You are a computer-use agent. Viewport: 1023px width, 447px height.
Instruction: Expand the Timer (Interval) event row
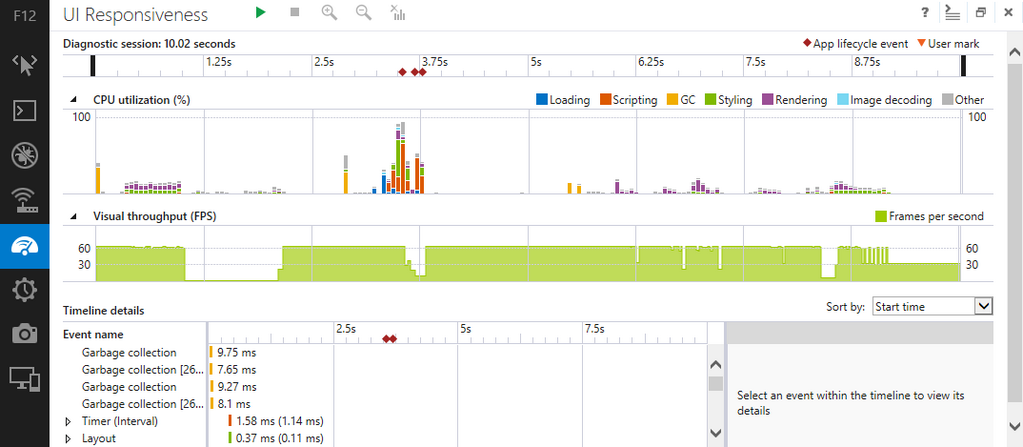(x=69, y=422)
